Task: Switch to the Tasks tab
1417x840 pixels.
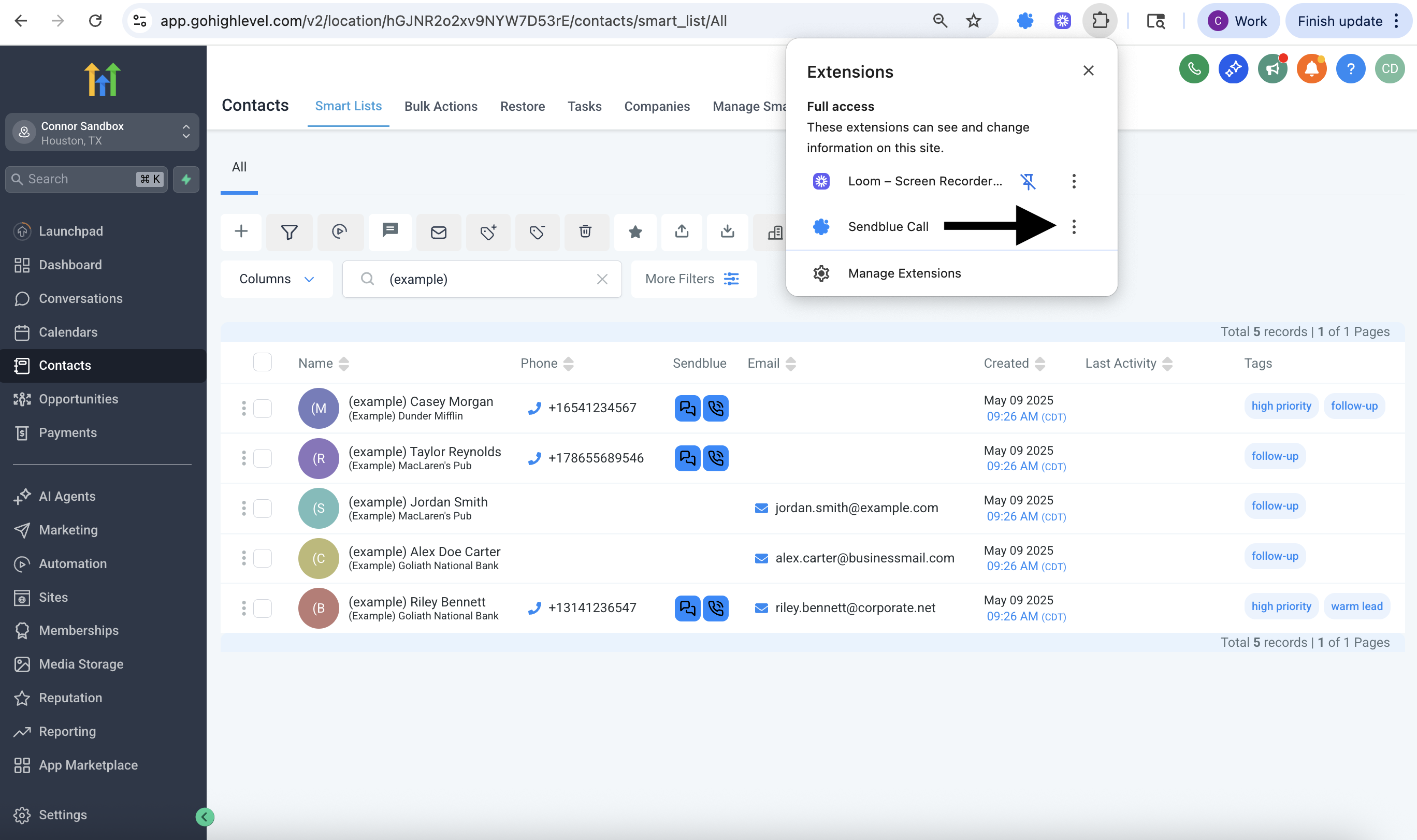Action: pyautogui.click(x=585, y=106)
